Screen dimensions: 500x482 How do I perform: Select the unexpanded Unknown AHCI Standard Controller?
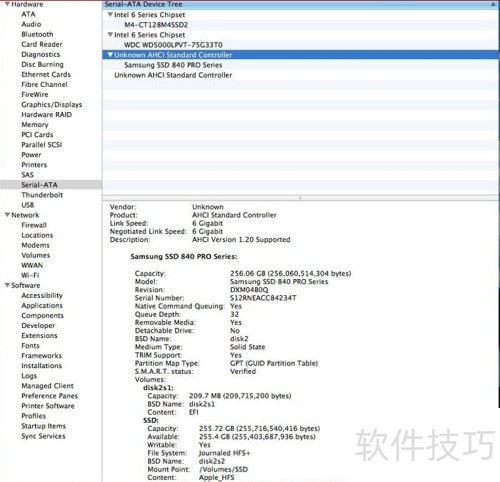tap(301, 75)
